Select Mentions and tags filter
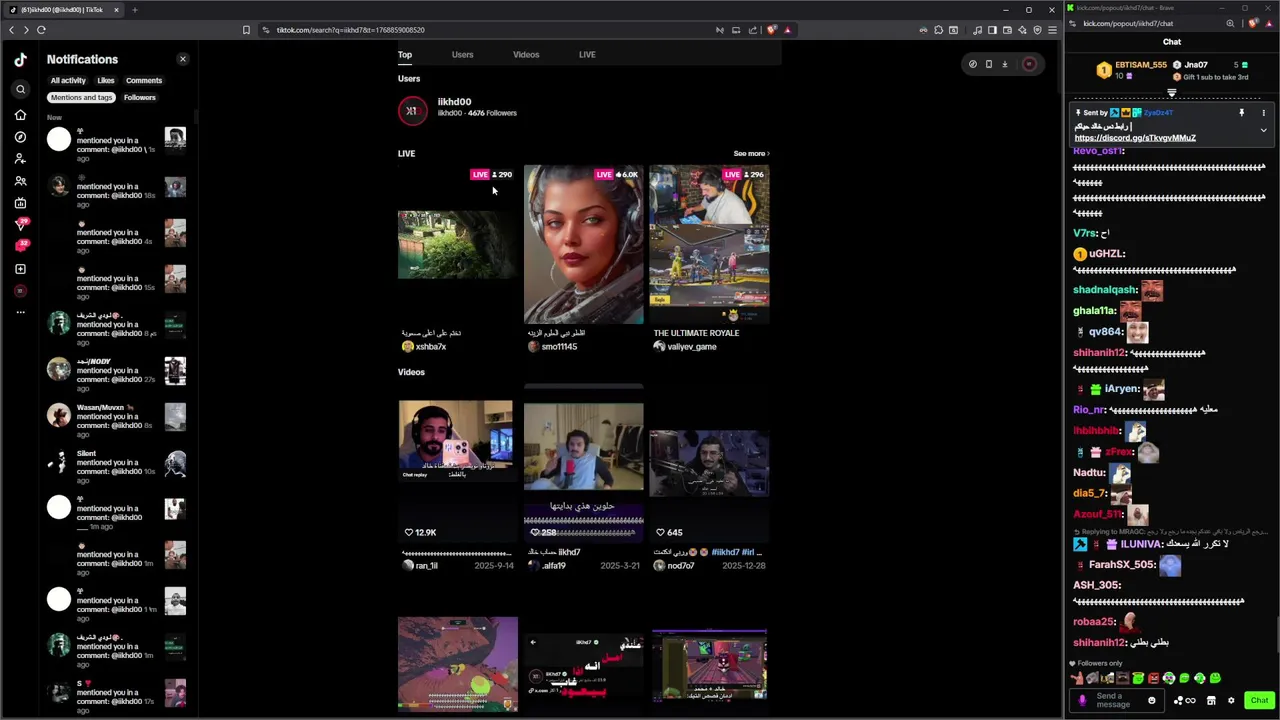1280x720 pixels. pyautogui.click(x=82, y=97)
